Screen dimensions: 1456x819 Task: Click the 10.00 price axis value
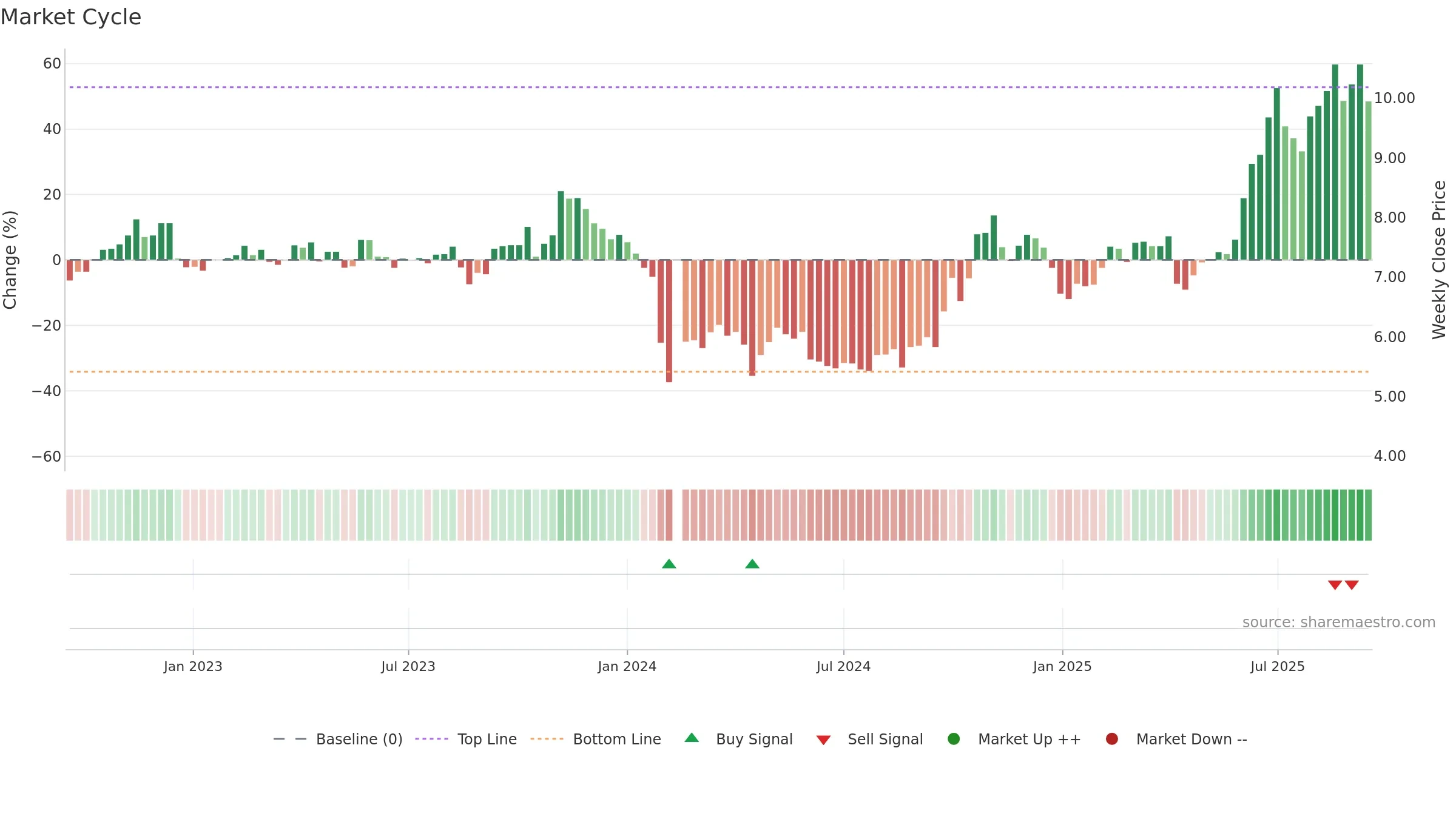pyautogui.click(x=1394, y=98)
